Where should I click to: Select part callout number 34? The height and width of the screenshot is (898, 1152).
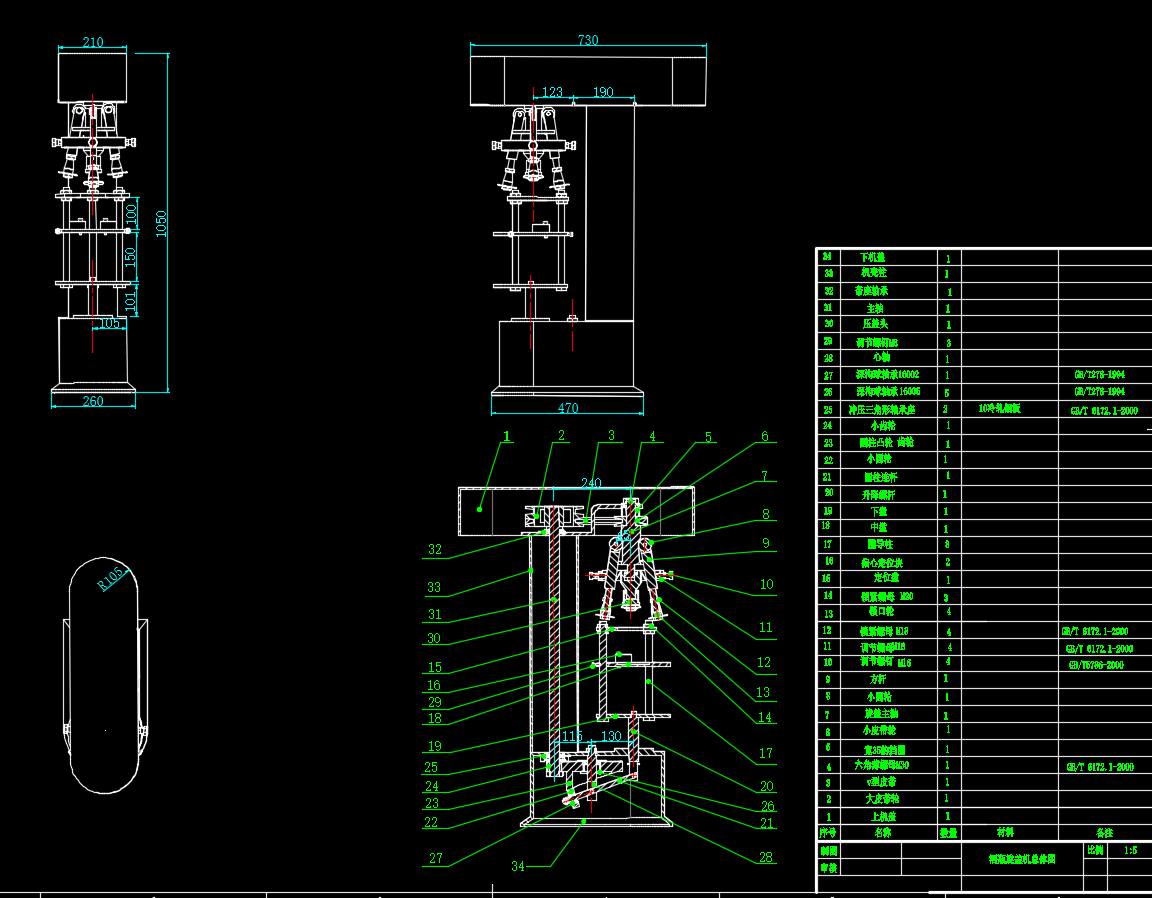[x=517, y=866]
